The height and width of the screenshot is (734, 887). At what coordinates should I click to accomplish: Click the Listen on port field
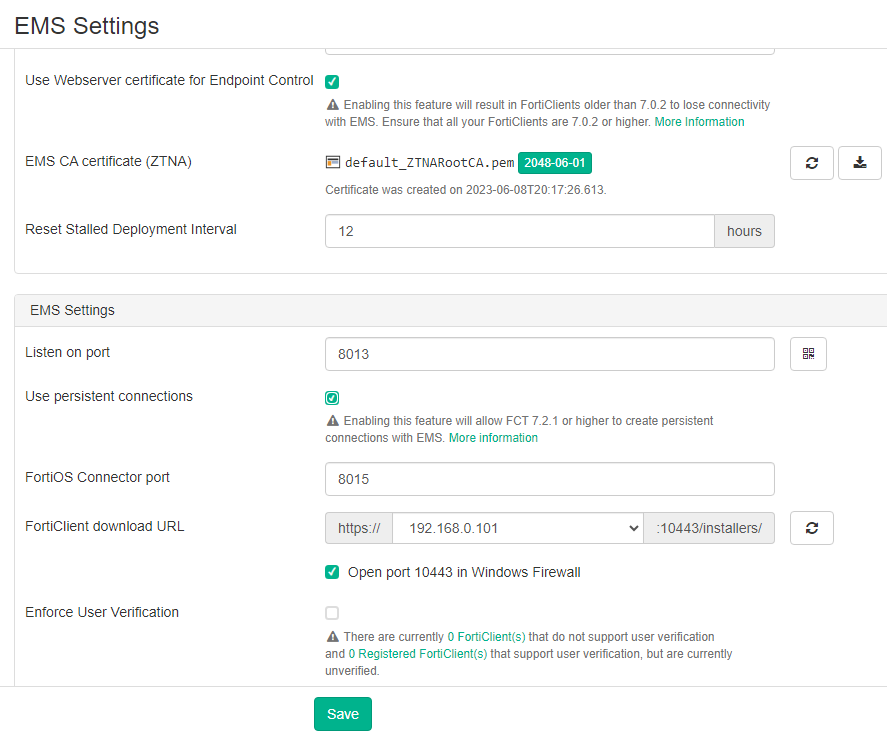click(x=549, y=353)
